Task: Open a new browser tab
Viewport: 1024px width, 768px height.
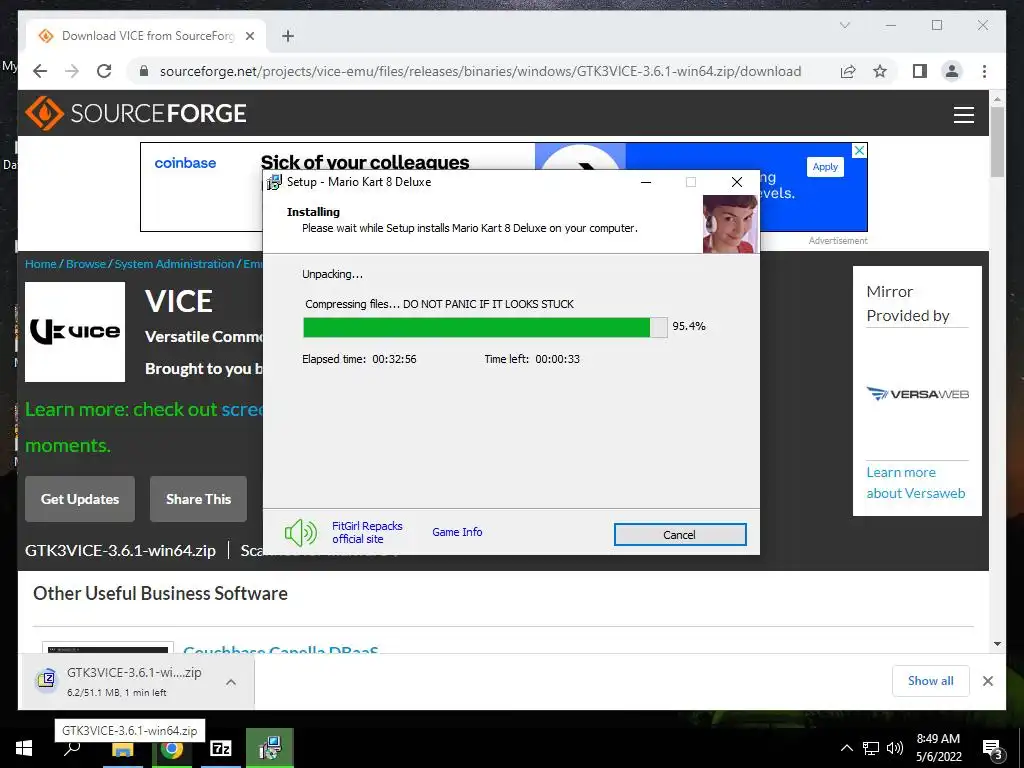Action: coord(288,36)
